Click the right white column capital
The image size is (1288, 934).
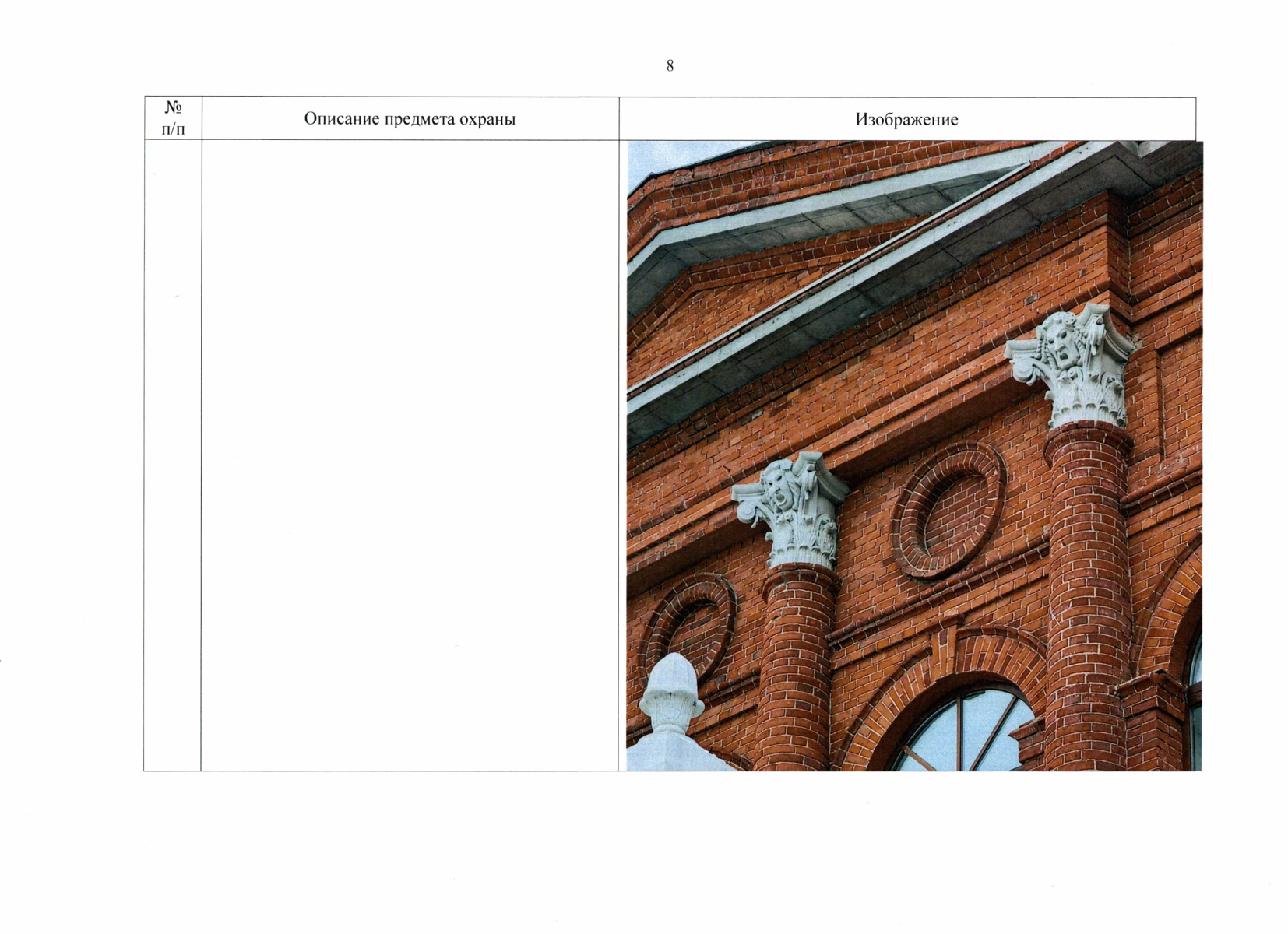click(1075, 364)
